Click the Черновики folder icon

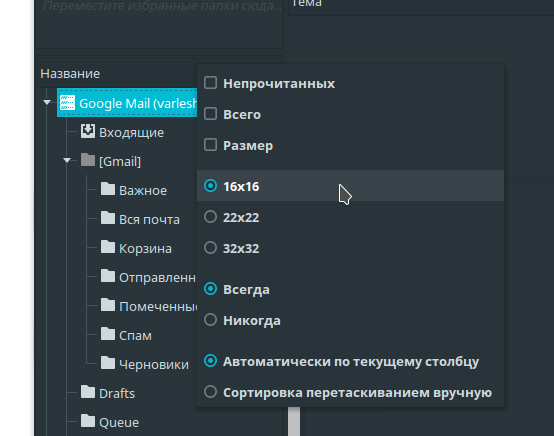108,363
